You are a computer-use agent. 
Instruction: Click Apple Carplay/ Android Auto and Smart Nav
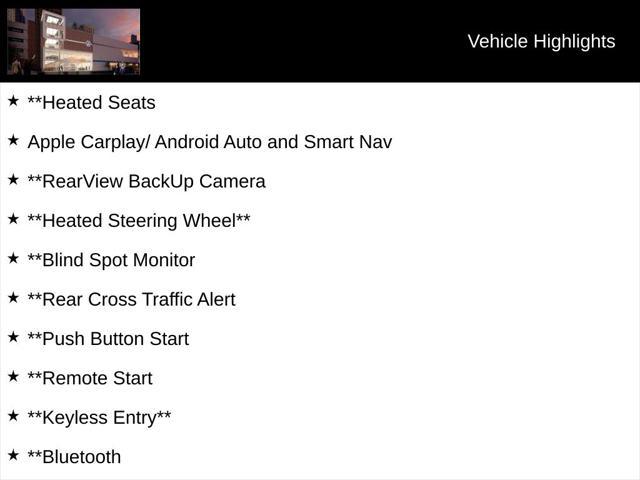[x=210, y=142]
